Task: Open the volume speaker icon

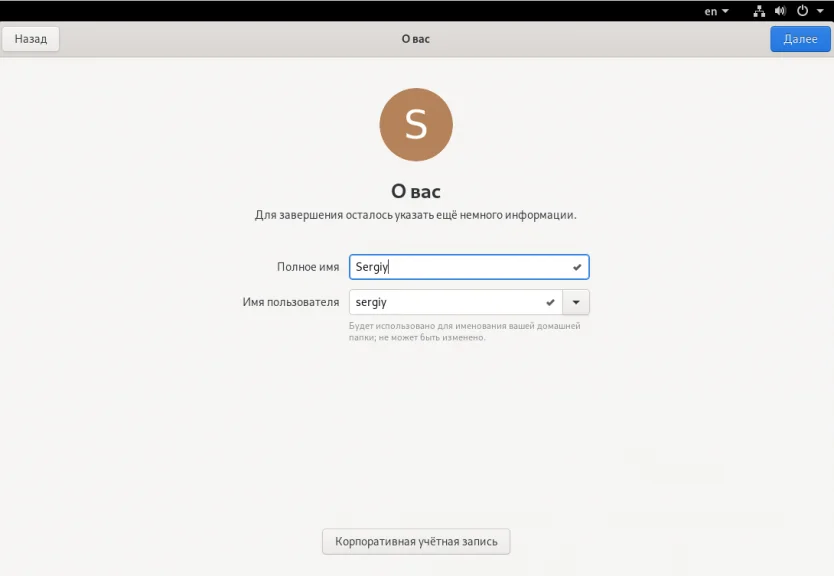Action: tap(780, 11)
